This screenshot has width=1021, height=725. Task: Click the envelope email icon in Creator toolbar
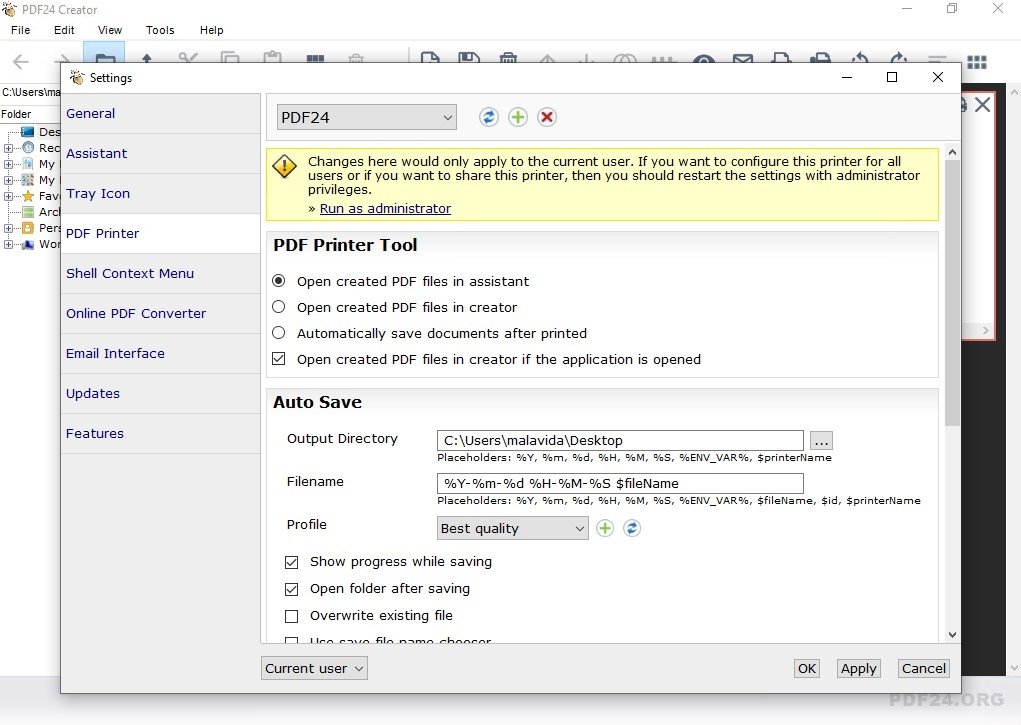pyautogui.click(x=743, y=59)
